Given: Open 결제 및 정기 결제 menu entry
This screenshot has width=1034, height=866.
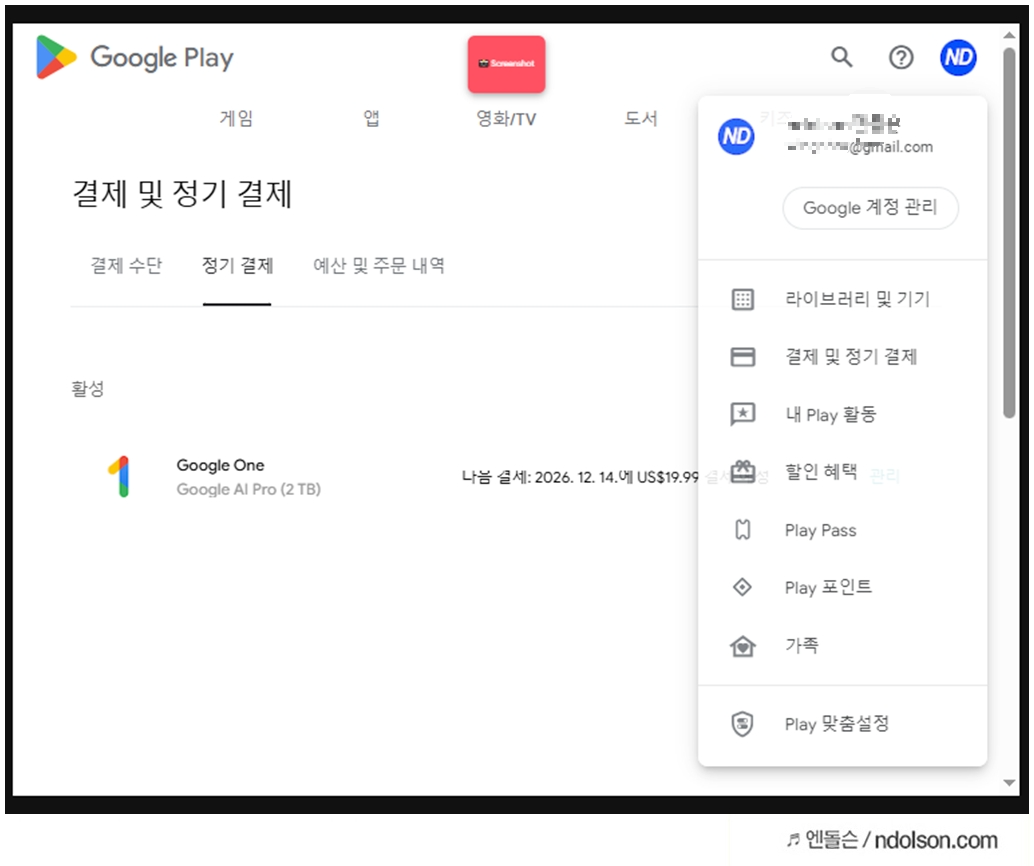Looking at the screenshot, I should click(x=842, y=357).
